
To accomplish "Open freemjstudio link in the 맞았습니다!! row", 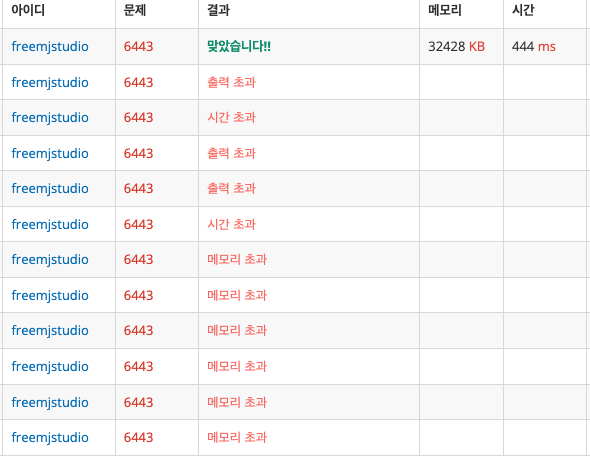I will pos(50,47).
